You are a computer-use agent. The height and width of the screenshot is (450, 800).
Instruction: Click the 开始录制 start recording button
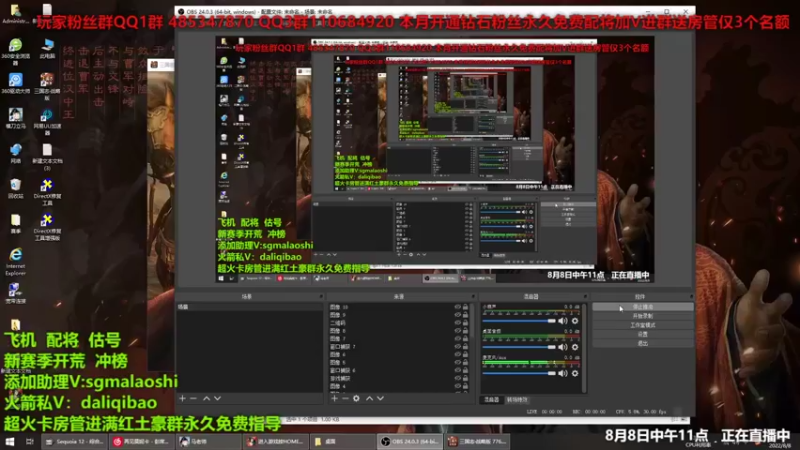tap(642, 316)
